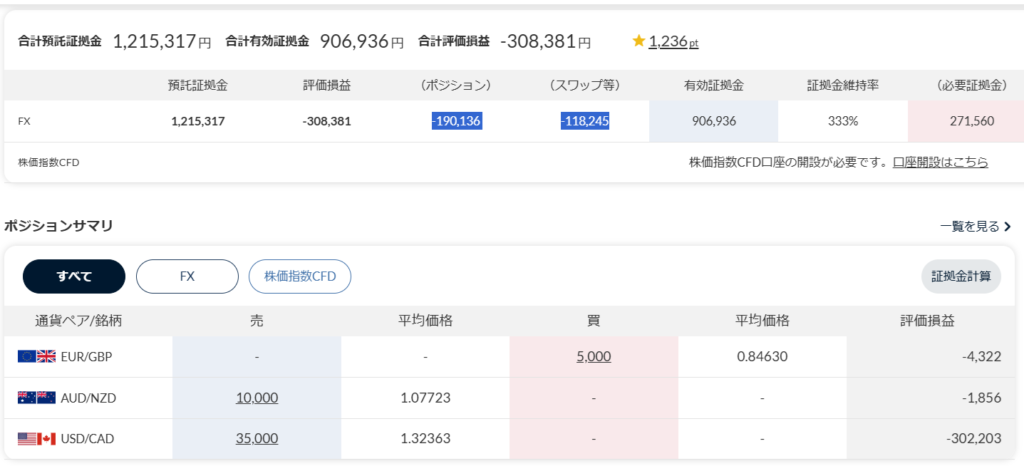Open AUD/NZD sell quantity 10,000

coord(257,397)
